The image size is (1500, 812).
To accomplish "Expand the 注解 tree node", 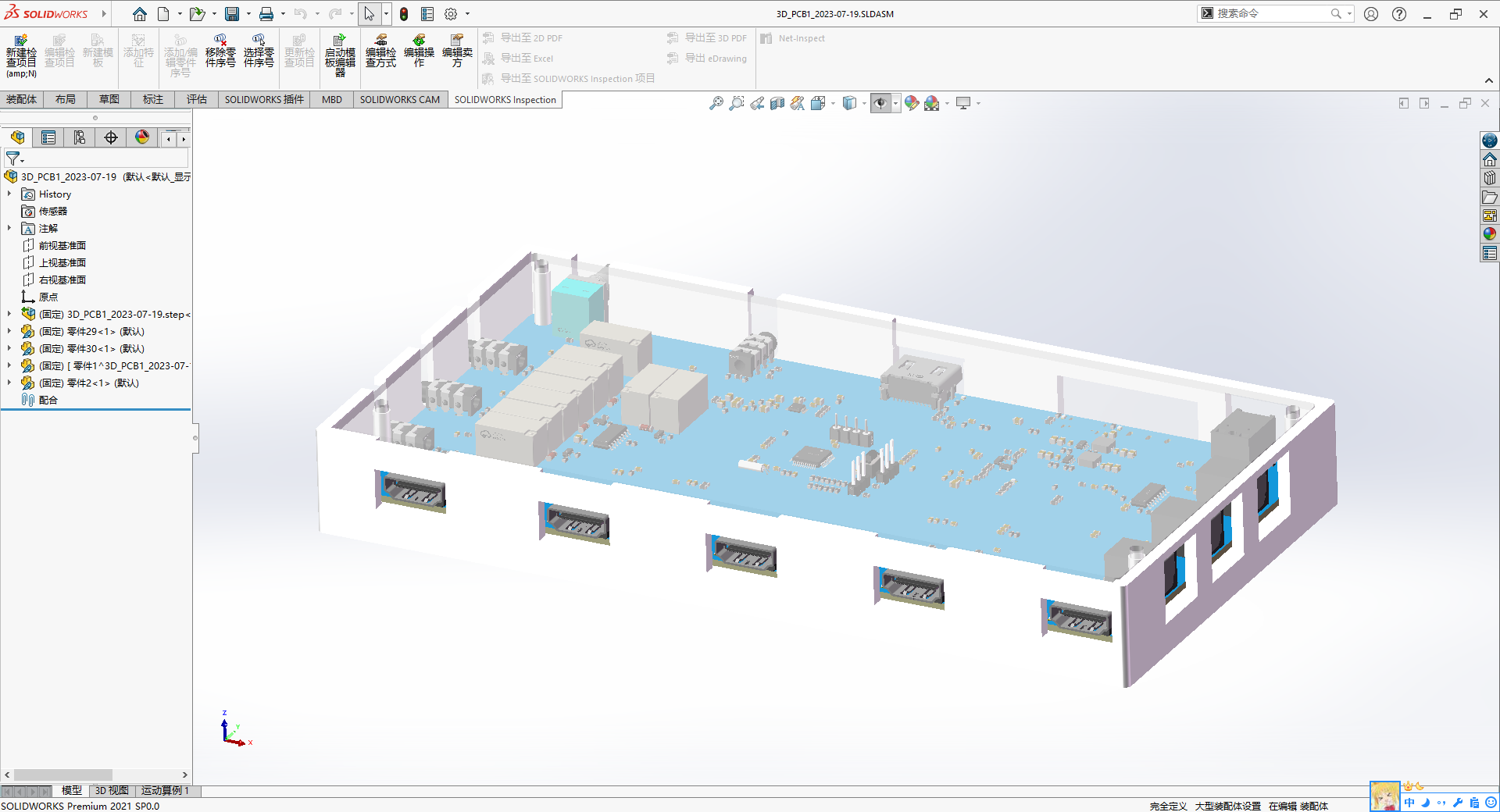I will [9, 228].
